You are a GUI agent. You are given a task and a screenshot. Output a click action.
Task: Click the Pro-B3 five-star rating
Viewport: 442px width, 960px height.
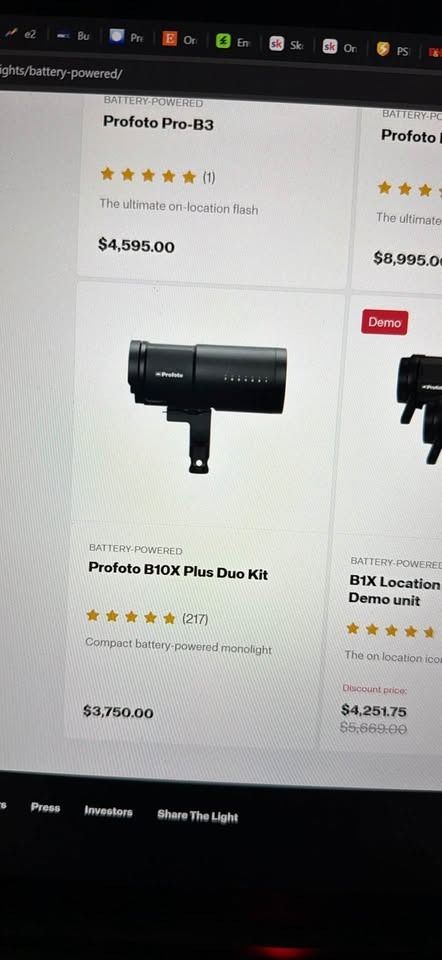click(148, 176)
